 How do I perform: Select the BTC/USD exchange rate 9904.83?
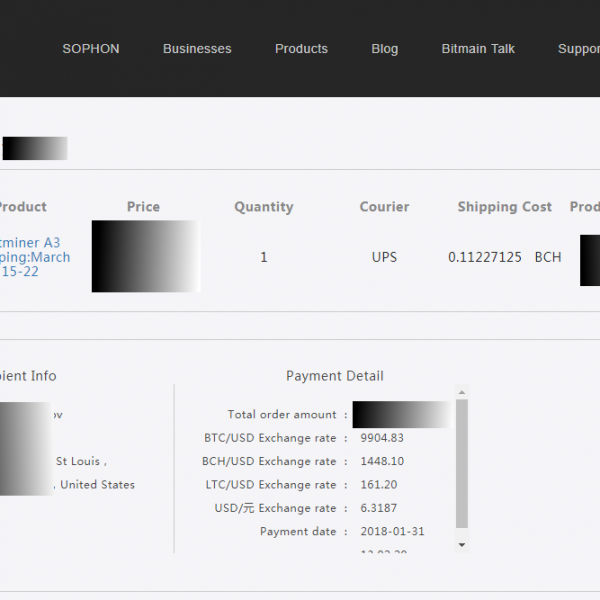pos(382,438)
